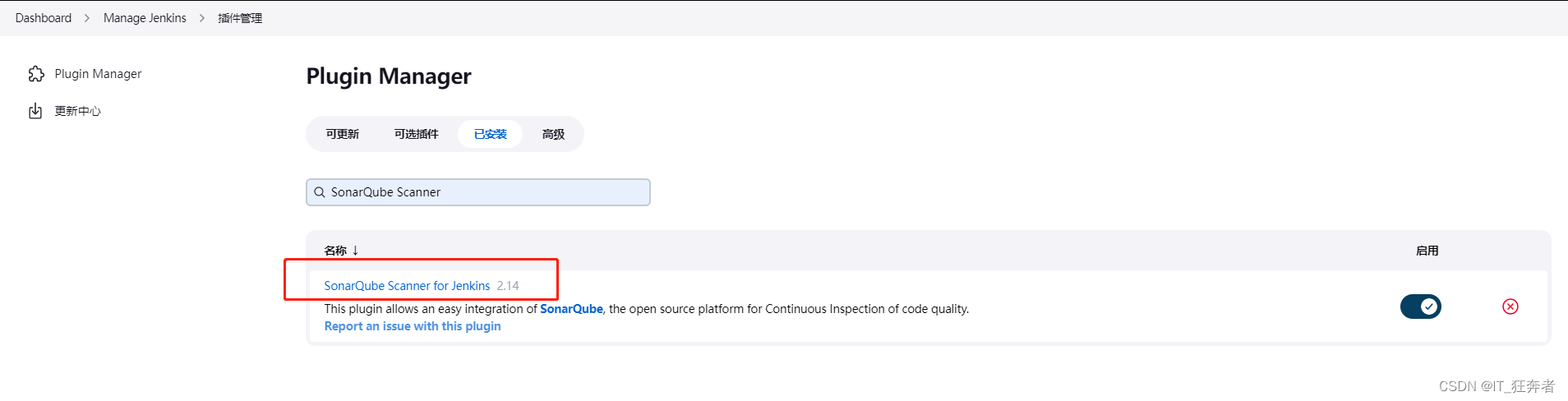The image size is (1568, 401).
Task: Switch to the 可更新 tab
Action: click(x=342, y=134)
